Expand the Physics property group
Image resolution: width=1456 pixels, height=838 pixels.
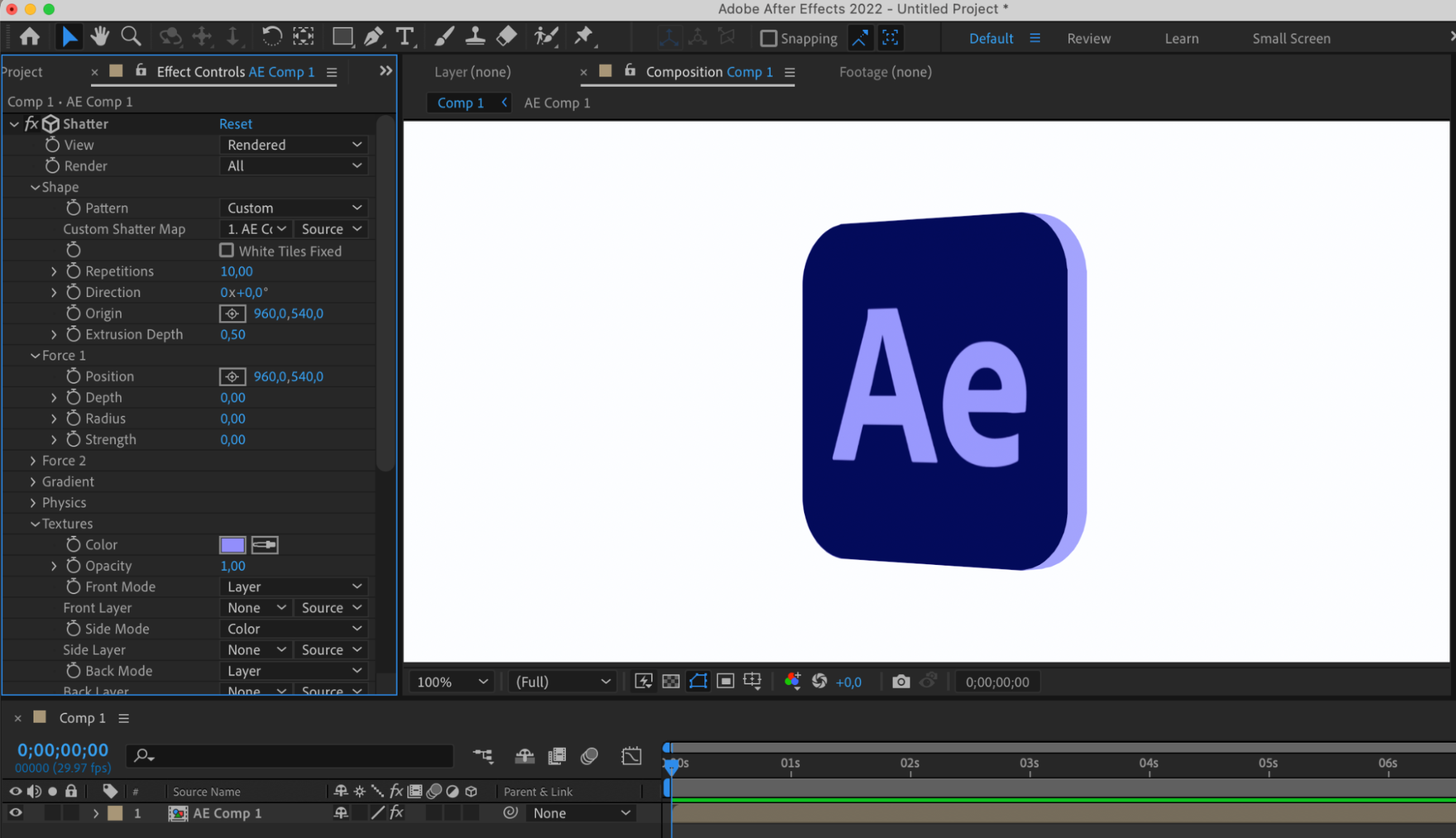(x=34, y=502)
